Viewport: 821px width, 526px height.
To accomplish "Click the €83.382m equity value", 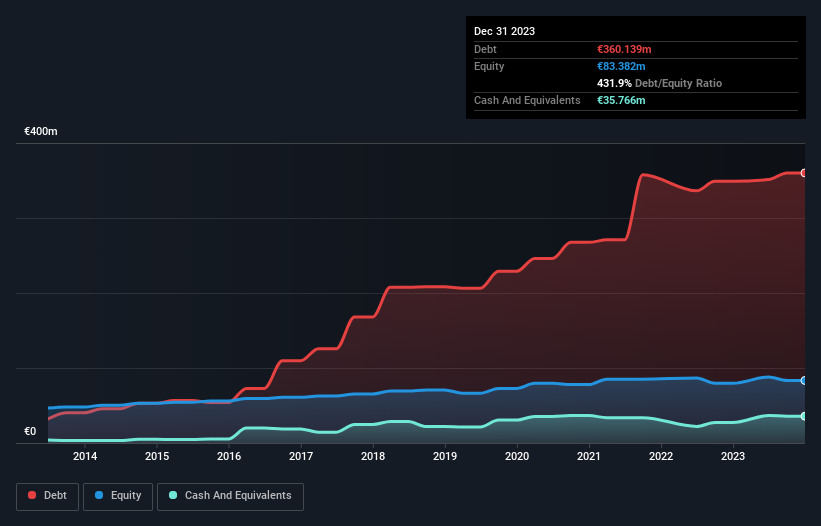I will pos(621,66).
